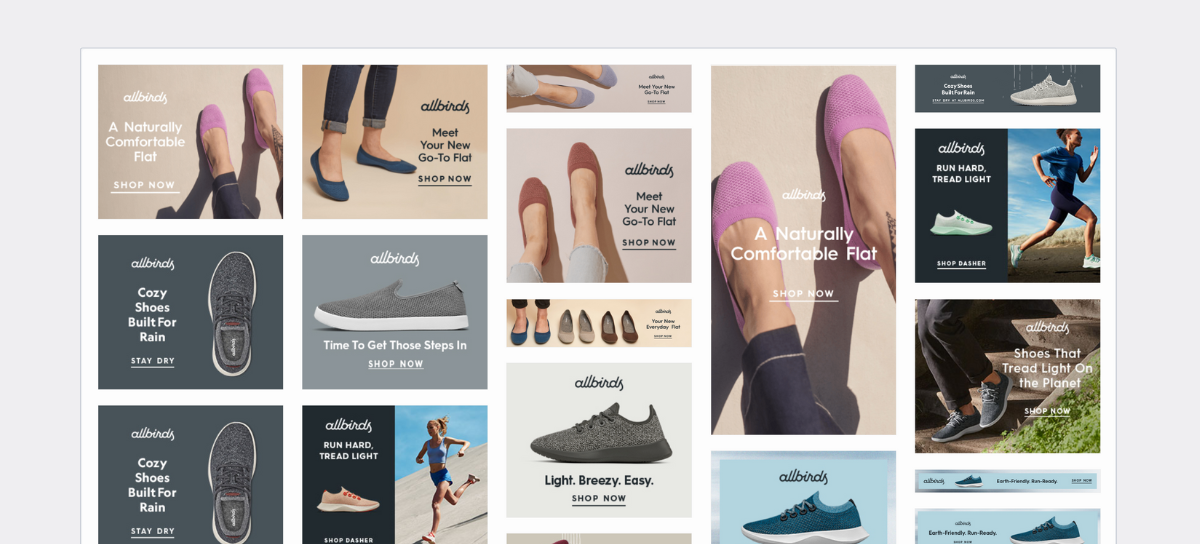Click the Light. Breezy. Easy. headline
Viewport: 1200px width, 544px height.
click(x=599, y=480)
